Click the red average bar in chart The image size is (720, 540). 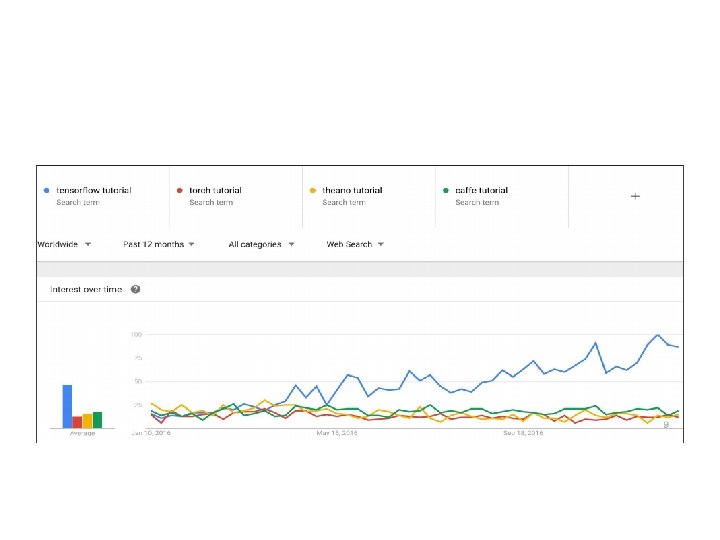coord(77,421)
